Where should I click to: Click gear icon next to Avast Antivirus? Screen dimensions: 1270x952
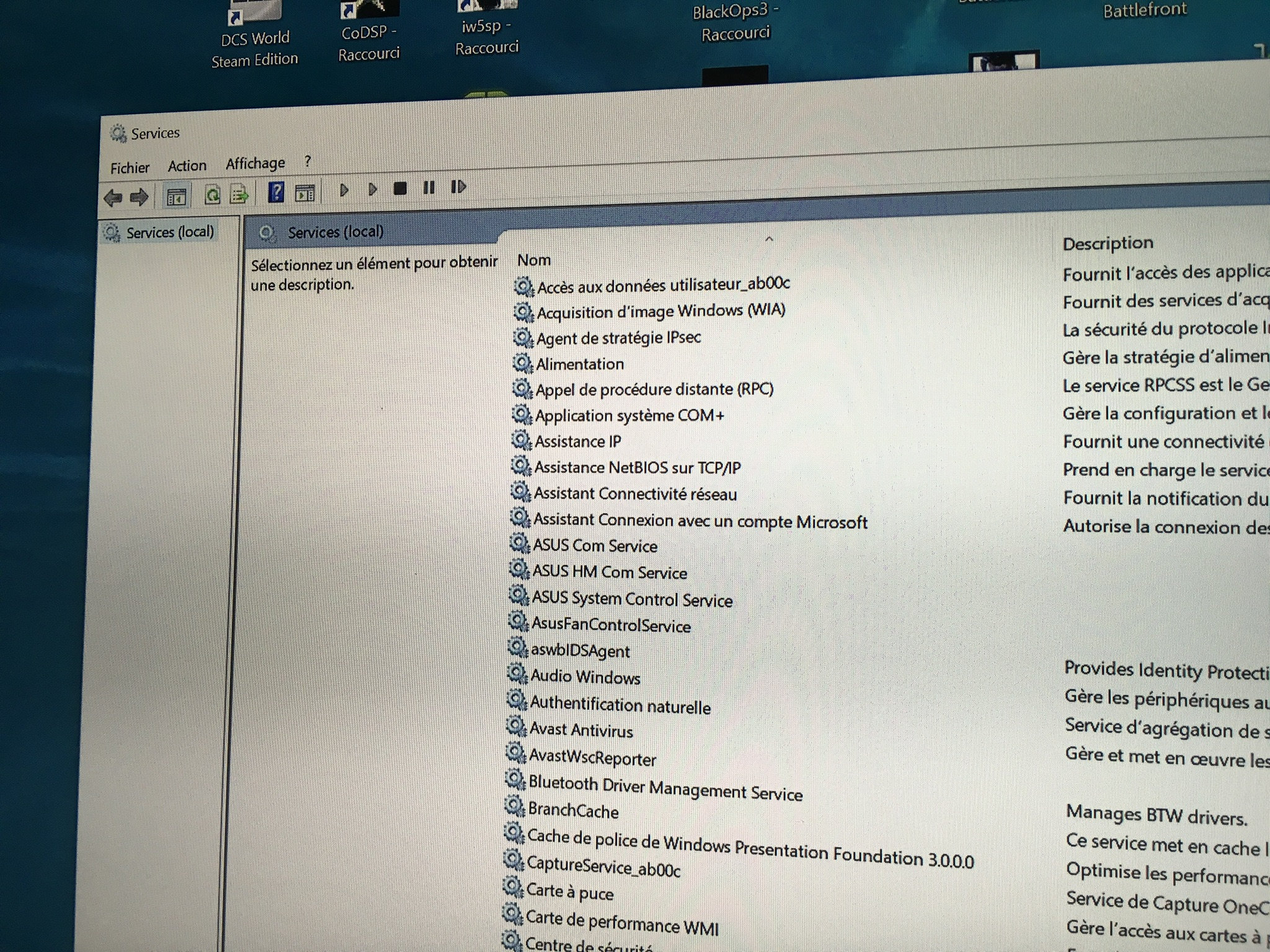516,726
